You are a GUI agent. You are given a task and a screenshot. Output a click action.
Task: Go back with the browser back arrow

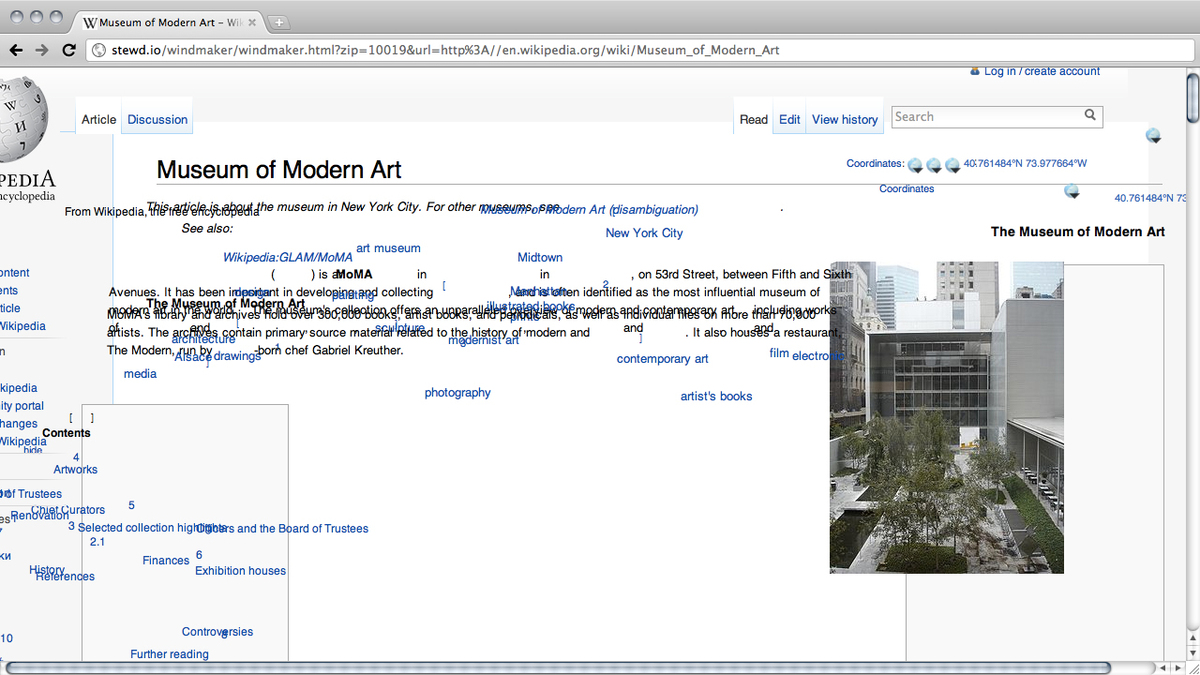click(17, 50)
